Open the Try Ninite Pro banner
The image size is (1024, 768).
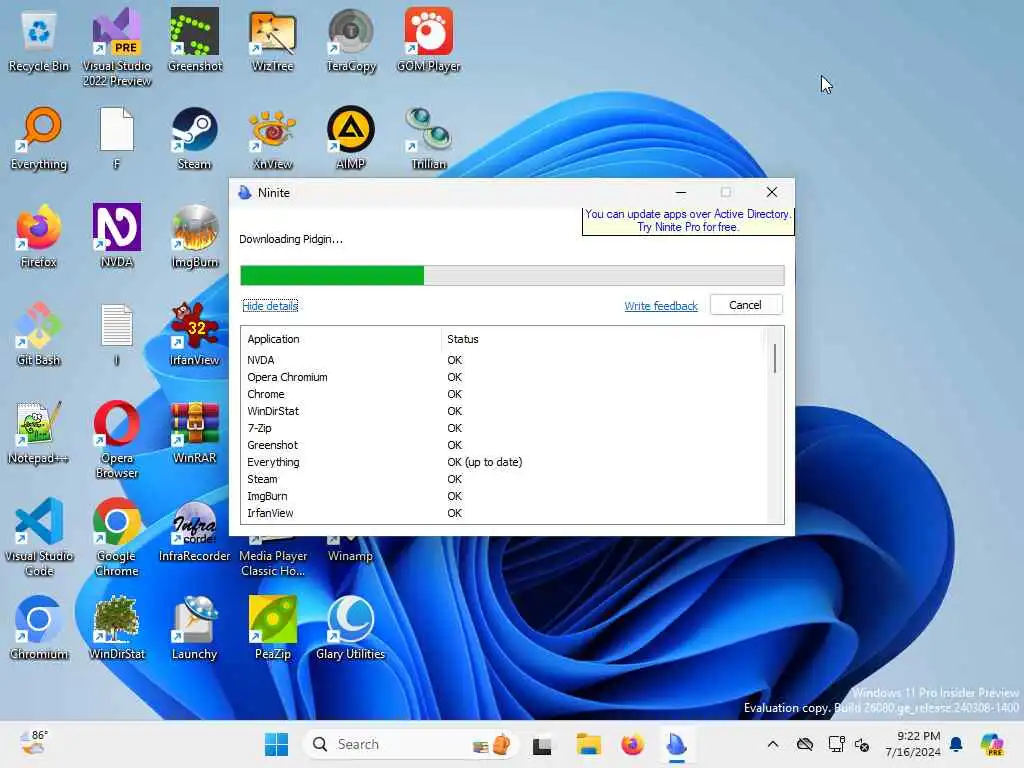pyautogui.click(x=688, y=221)
